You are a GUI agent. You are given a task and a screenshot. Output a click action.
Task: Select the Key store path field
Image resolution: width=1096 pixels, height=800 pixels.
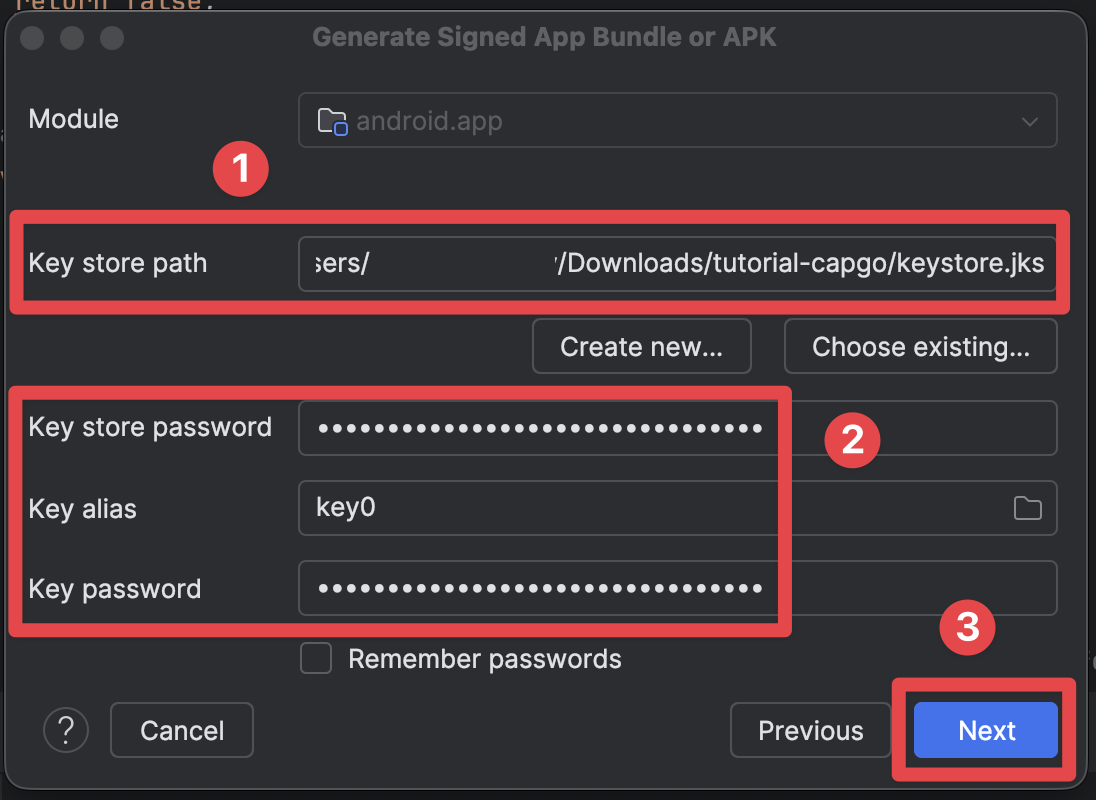tap(675, 263)
